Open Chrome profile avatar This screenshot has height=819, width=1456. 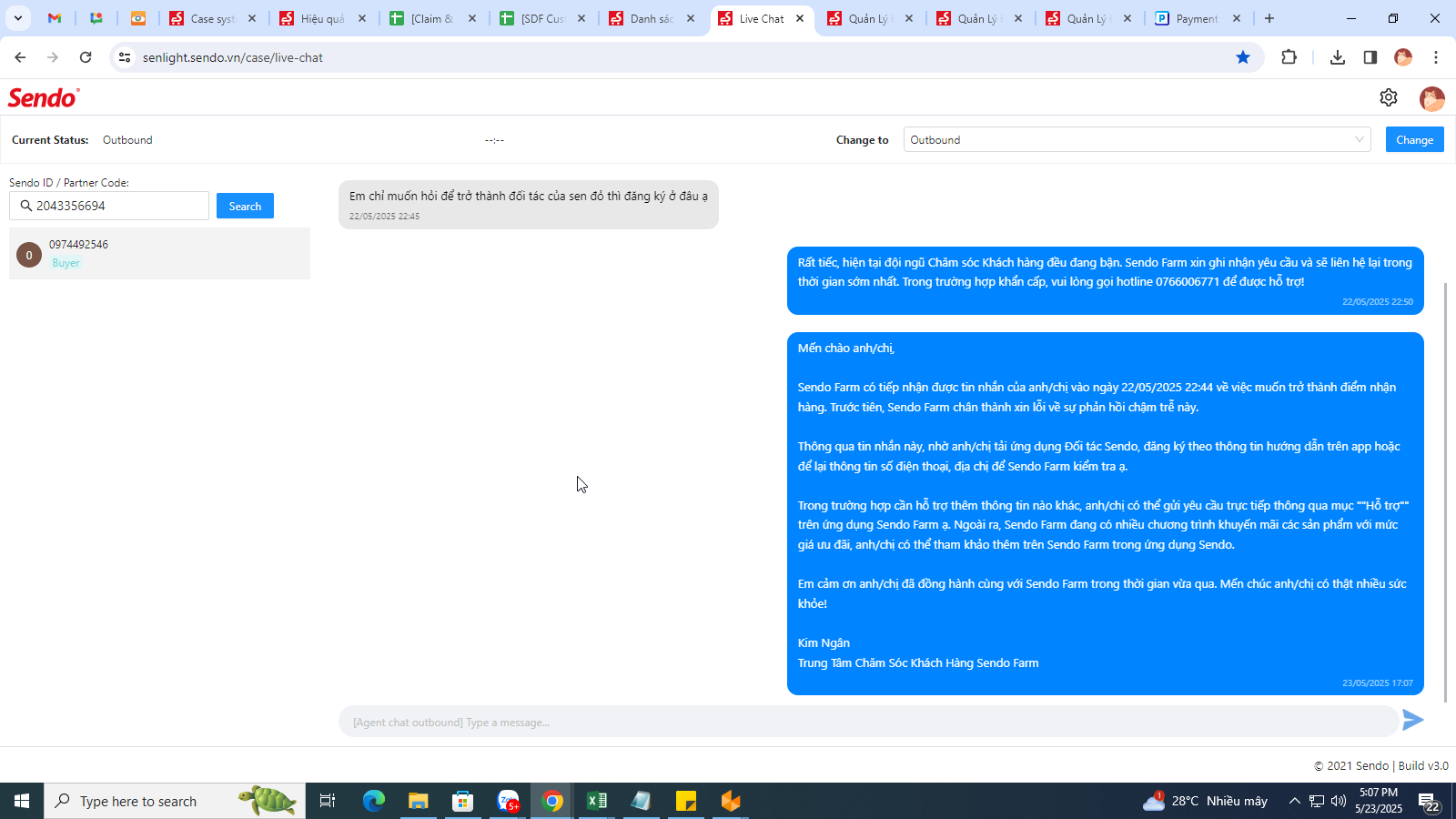(x=1403, y=57)
